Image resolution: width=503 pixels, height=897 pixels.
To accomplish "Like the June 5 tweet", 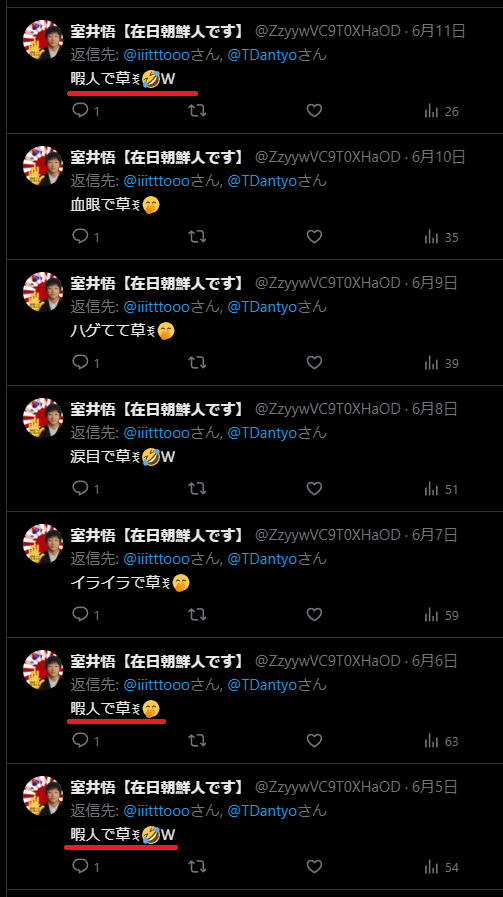I will click(314, 867).
